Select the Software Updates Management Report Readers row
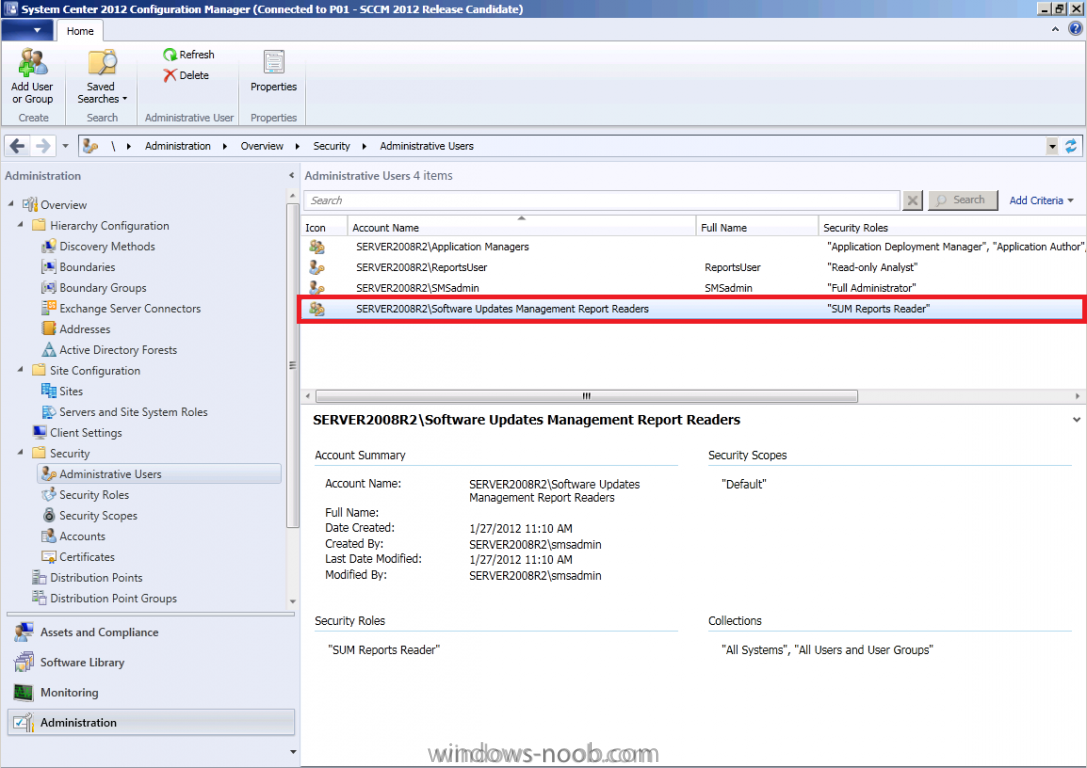 (693, 309)
